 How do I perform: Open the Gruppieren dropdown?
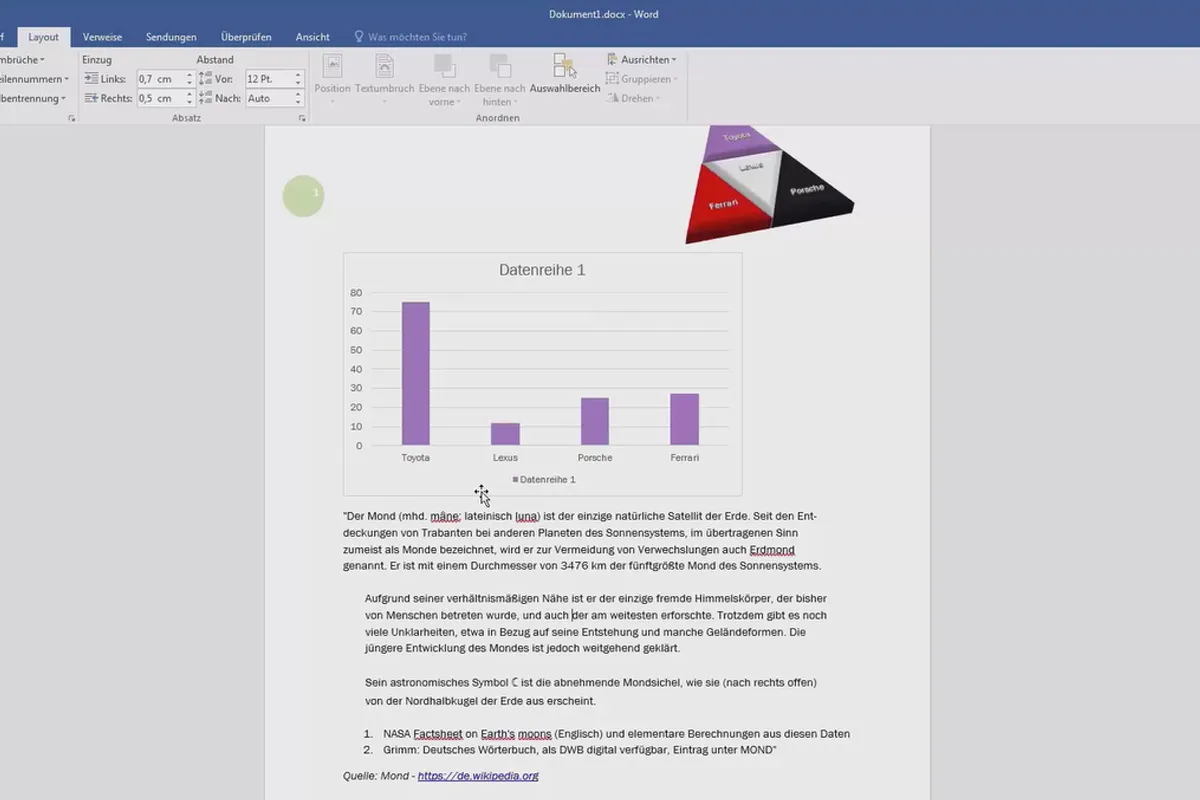(x=641, y=79)
